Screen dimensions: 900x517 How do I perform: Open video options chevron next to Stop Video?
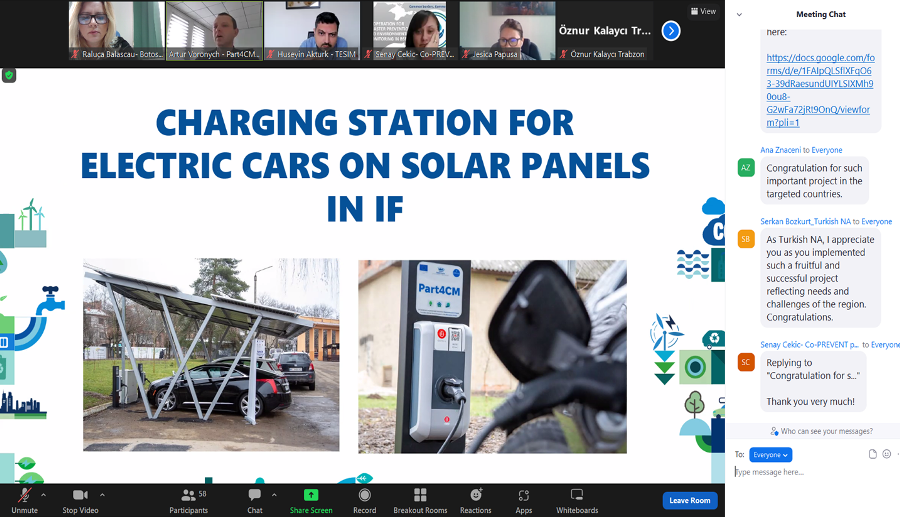point(102,494)
